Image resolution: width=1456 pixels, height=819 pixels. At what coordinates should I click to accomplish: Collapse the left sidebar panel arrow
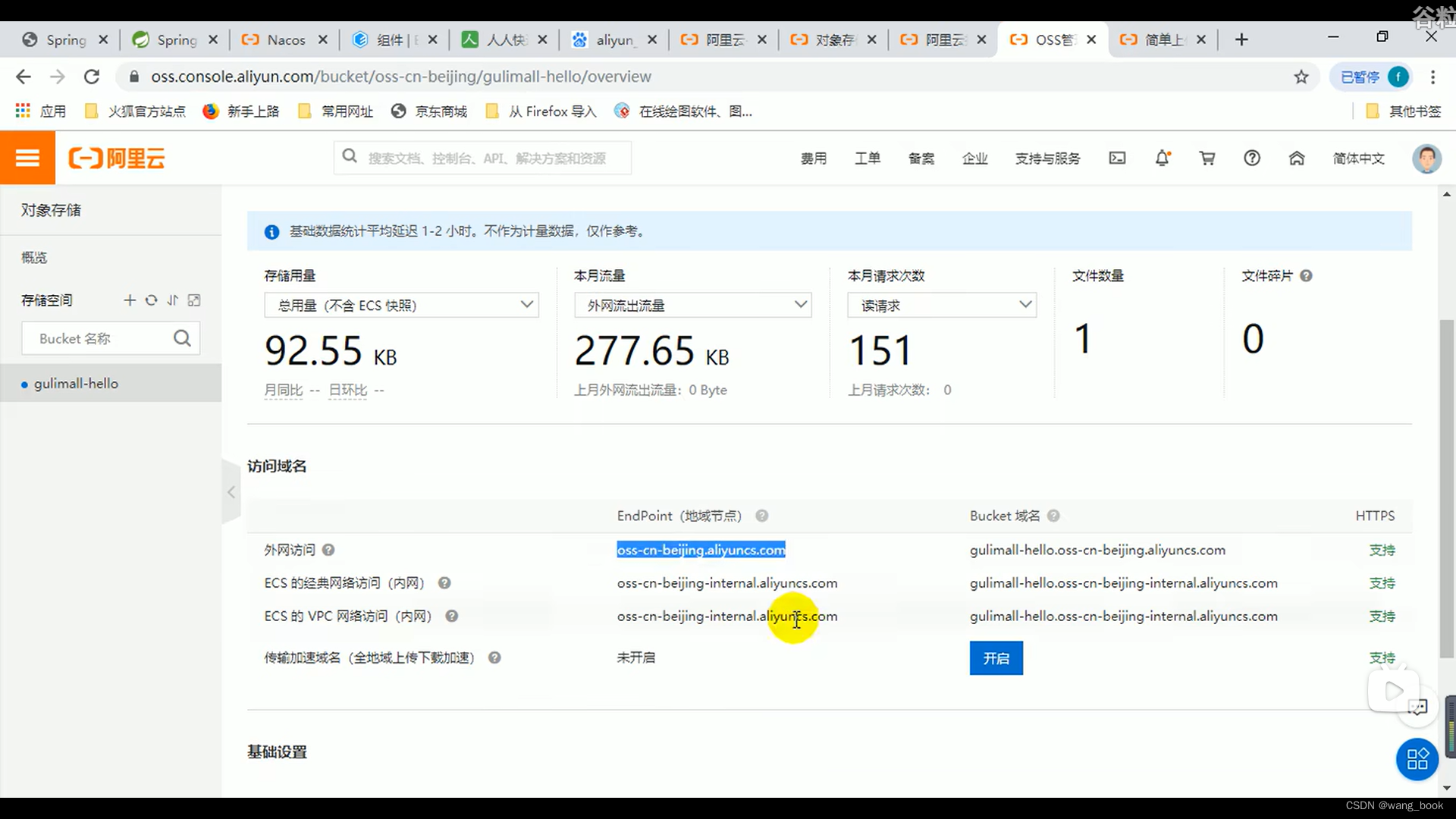pos(231,492)
